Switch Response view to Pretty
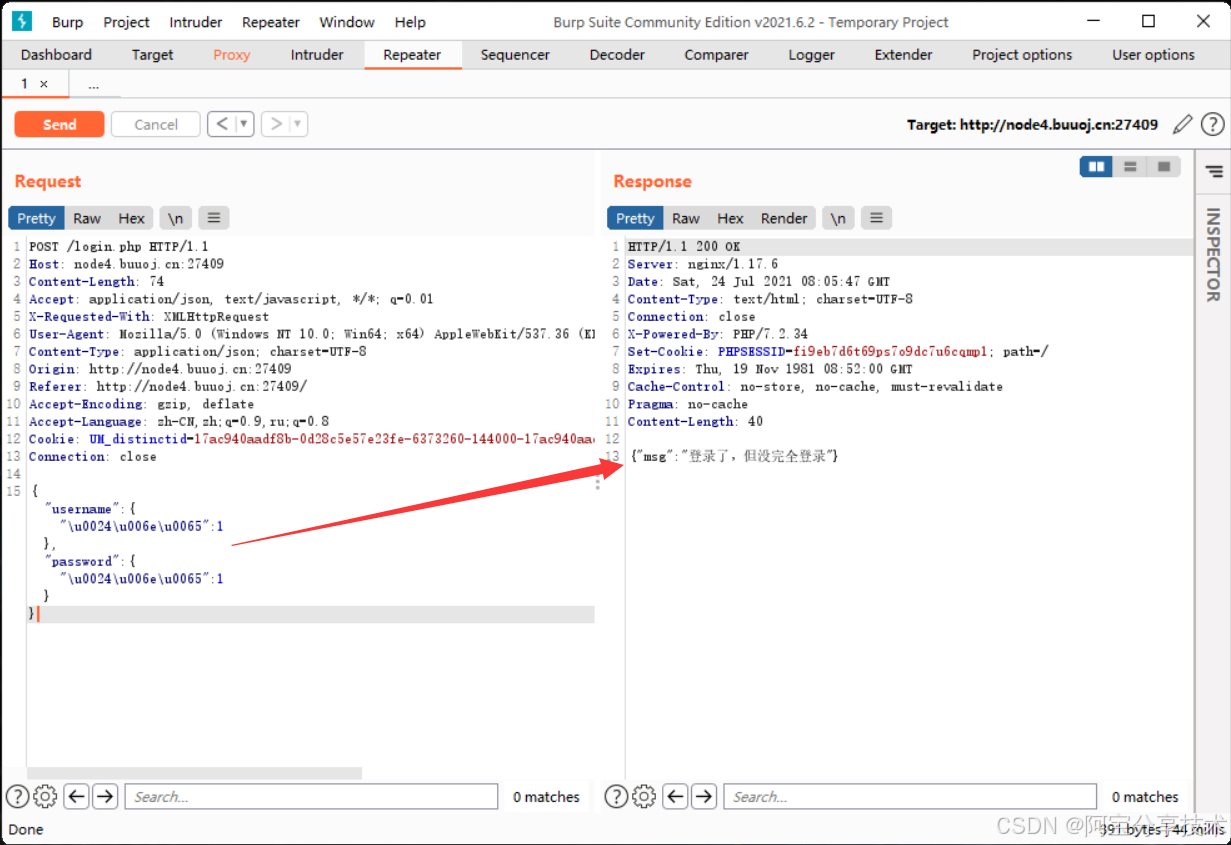 point(635,218)
